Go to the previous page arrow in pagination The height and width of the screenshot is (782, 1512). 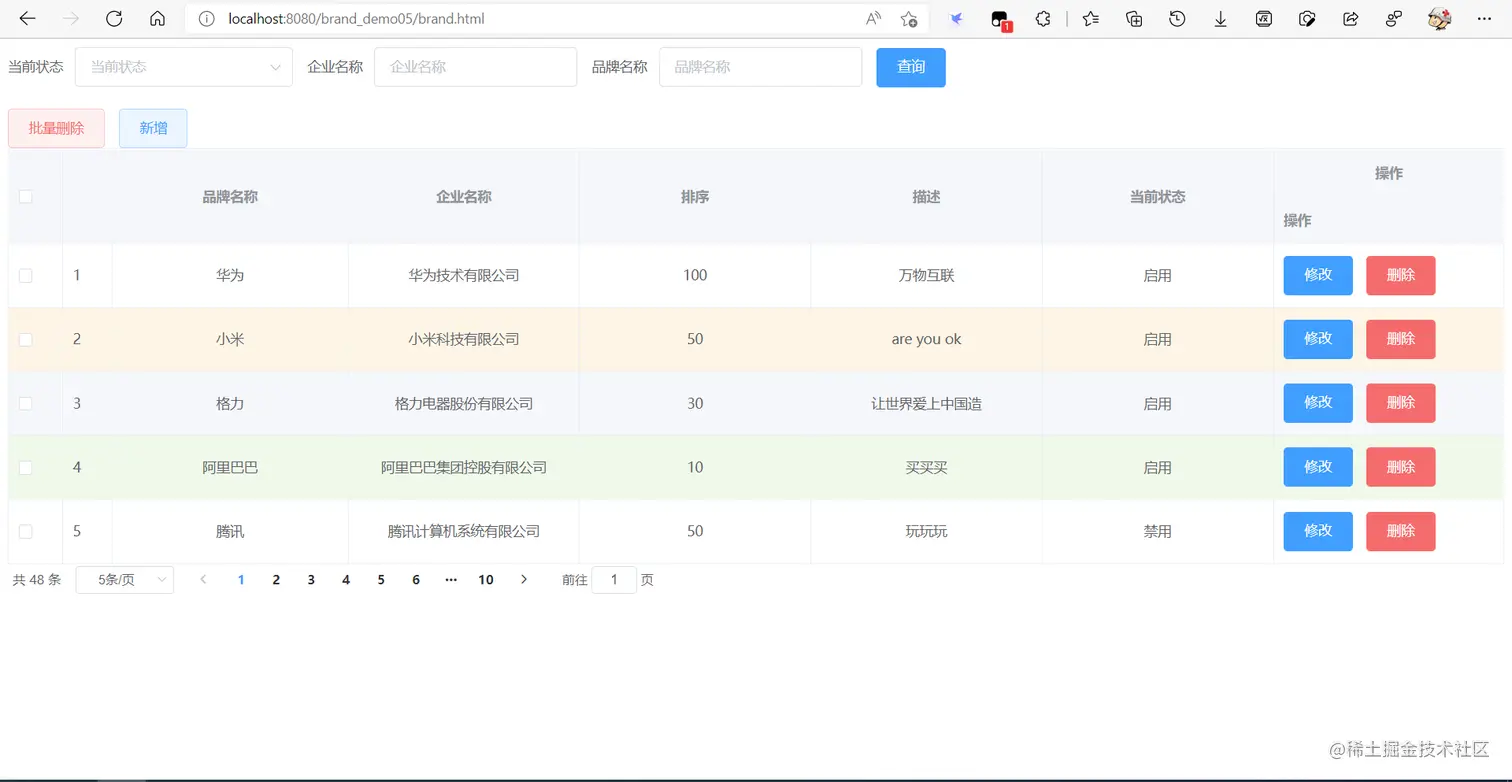coord(204,580)
